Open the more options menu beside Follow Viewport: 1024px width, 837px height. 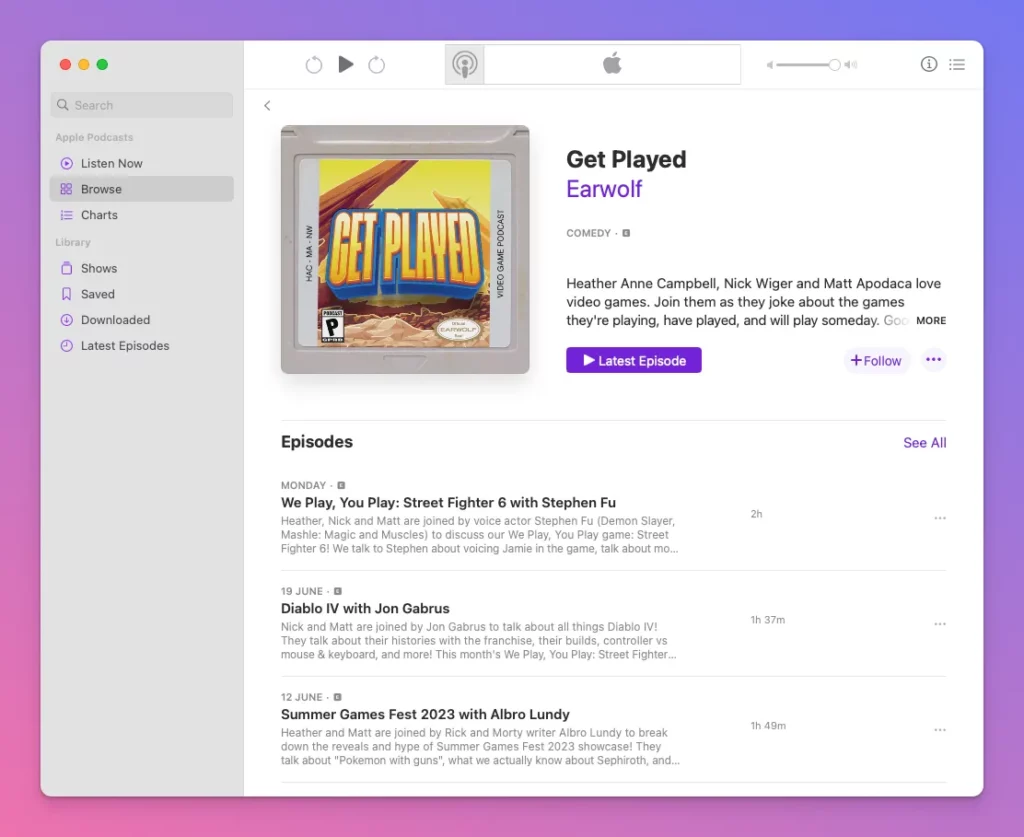[x=933, y=360]
